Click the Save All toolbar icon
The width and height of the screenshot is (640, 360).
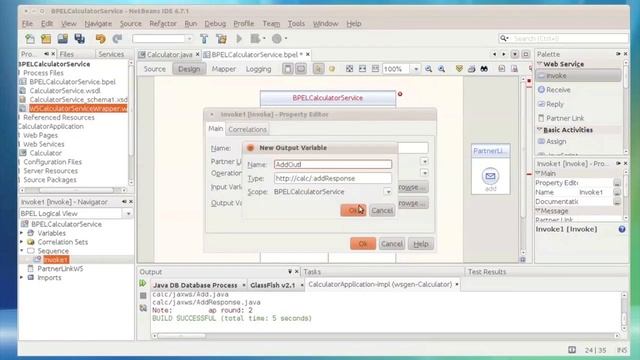tap(80, 39)
